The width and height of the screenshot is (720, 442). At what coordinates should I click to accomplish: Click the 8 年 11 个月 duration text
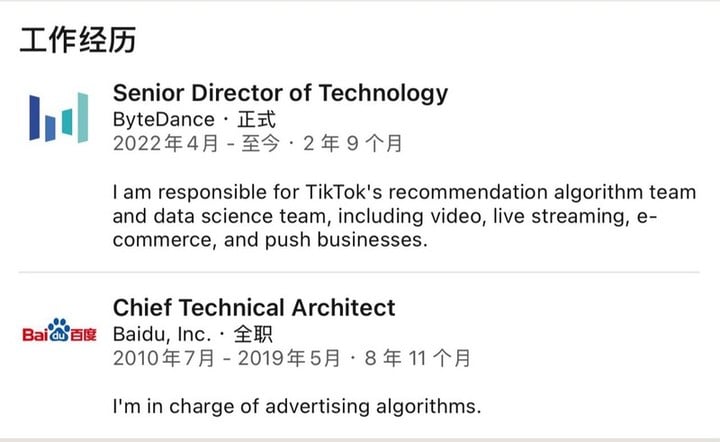418,358
